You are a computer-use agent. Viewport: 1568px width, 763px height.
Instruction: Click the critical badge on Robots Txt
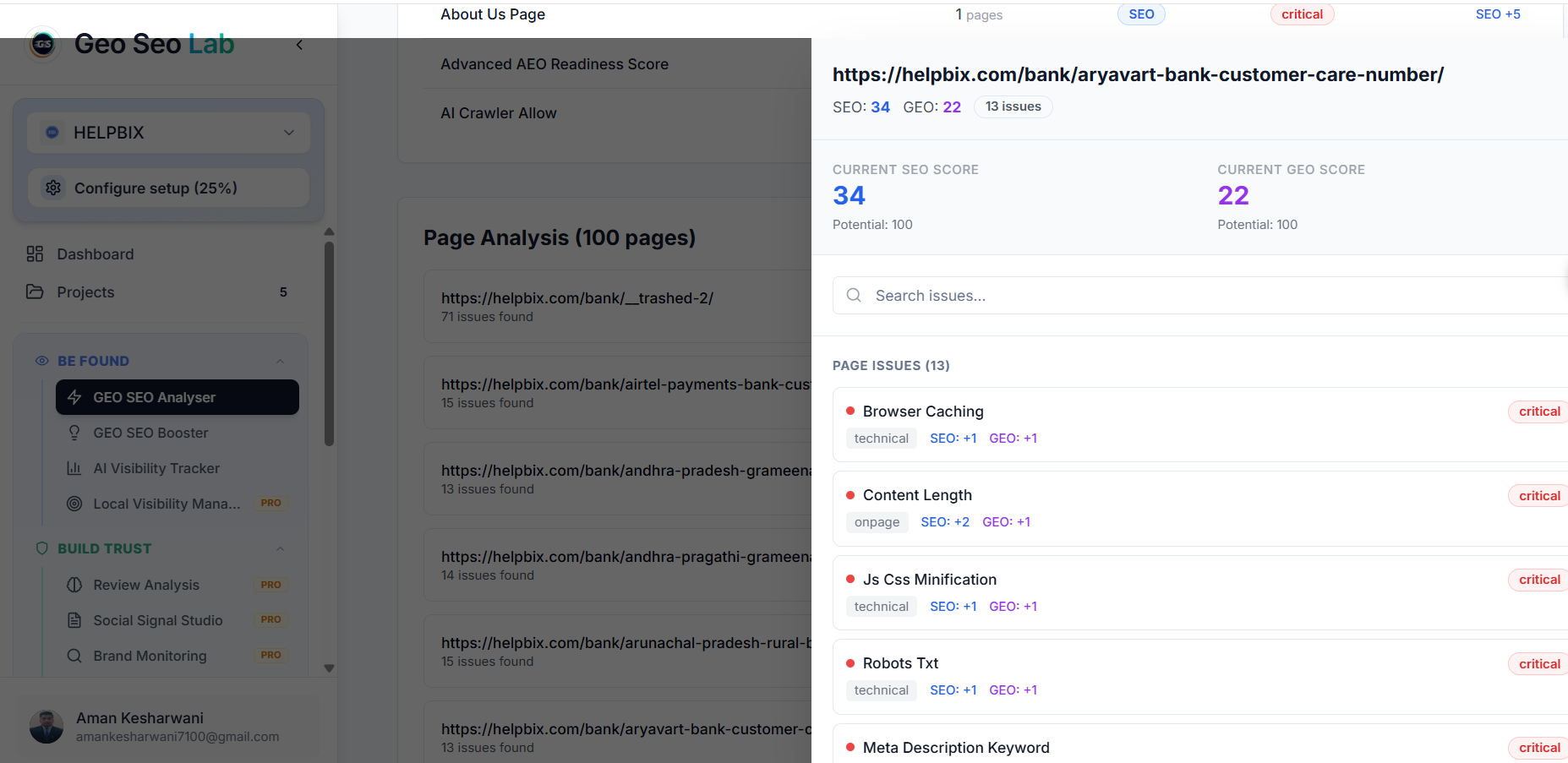[x=1538, y=664]
